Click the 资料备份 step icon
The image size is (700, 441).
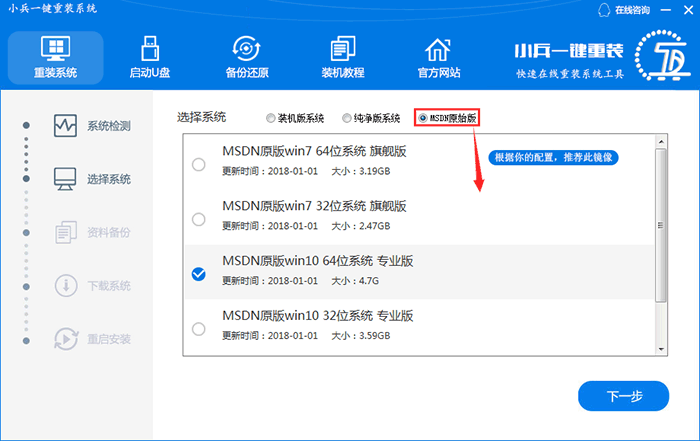(66, 232)
